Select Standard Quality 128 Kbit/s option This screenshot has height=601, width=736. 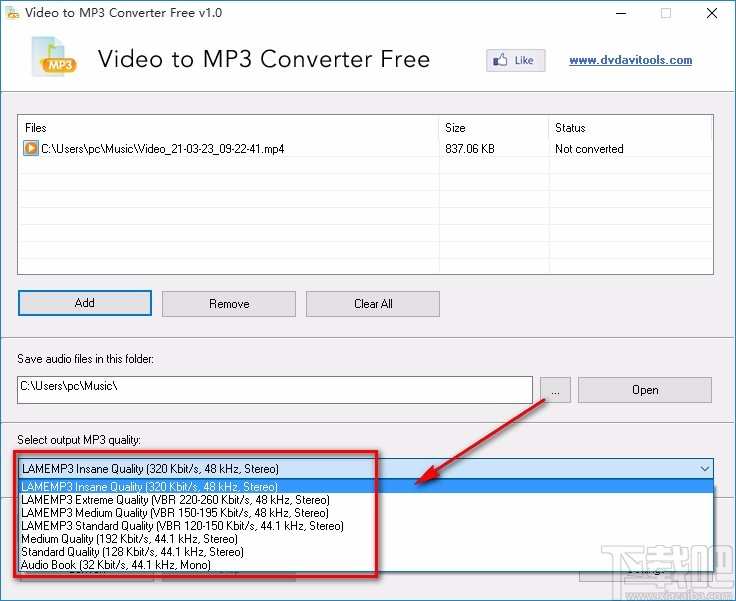click(366, 552)
